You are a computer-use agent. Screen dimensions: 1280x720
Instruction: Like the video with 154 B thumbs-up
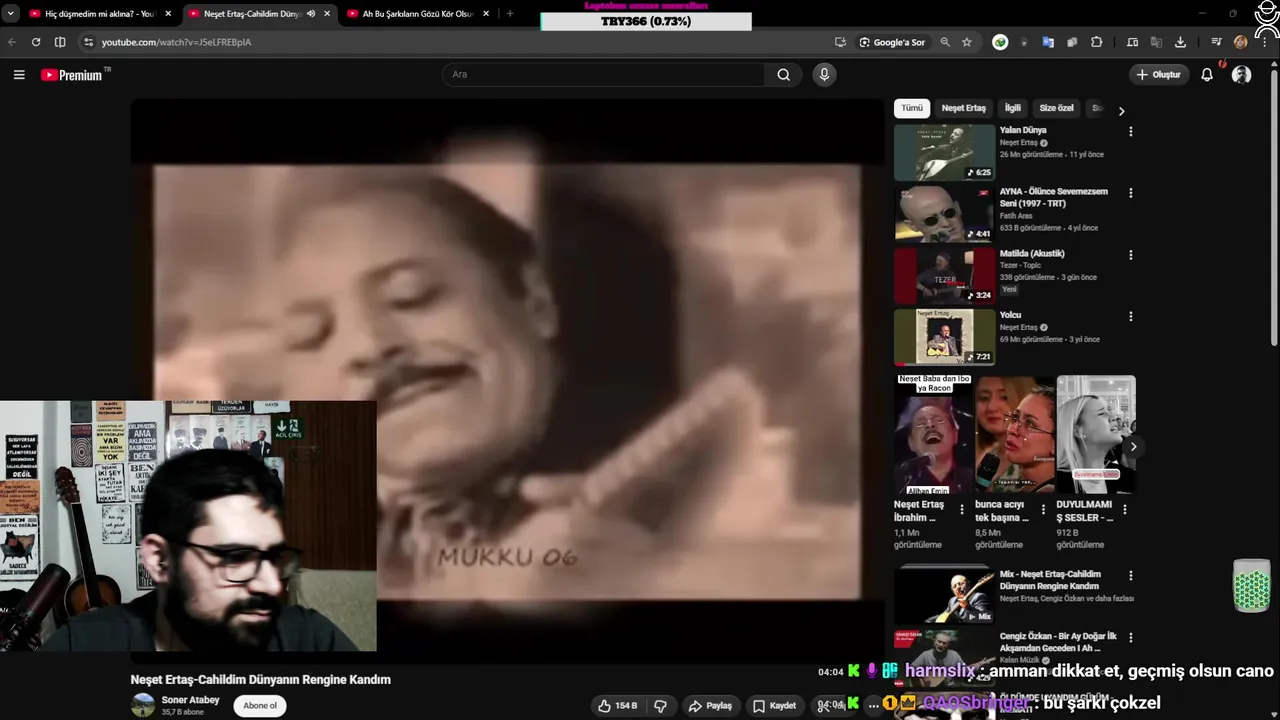pyautogui.click(x=617, y=706)
